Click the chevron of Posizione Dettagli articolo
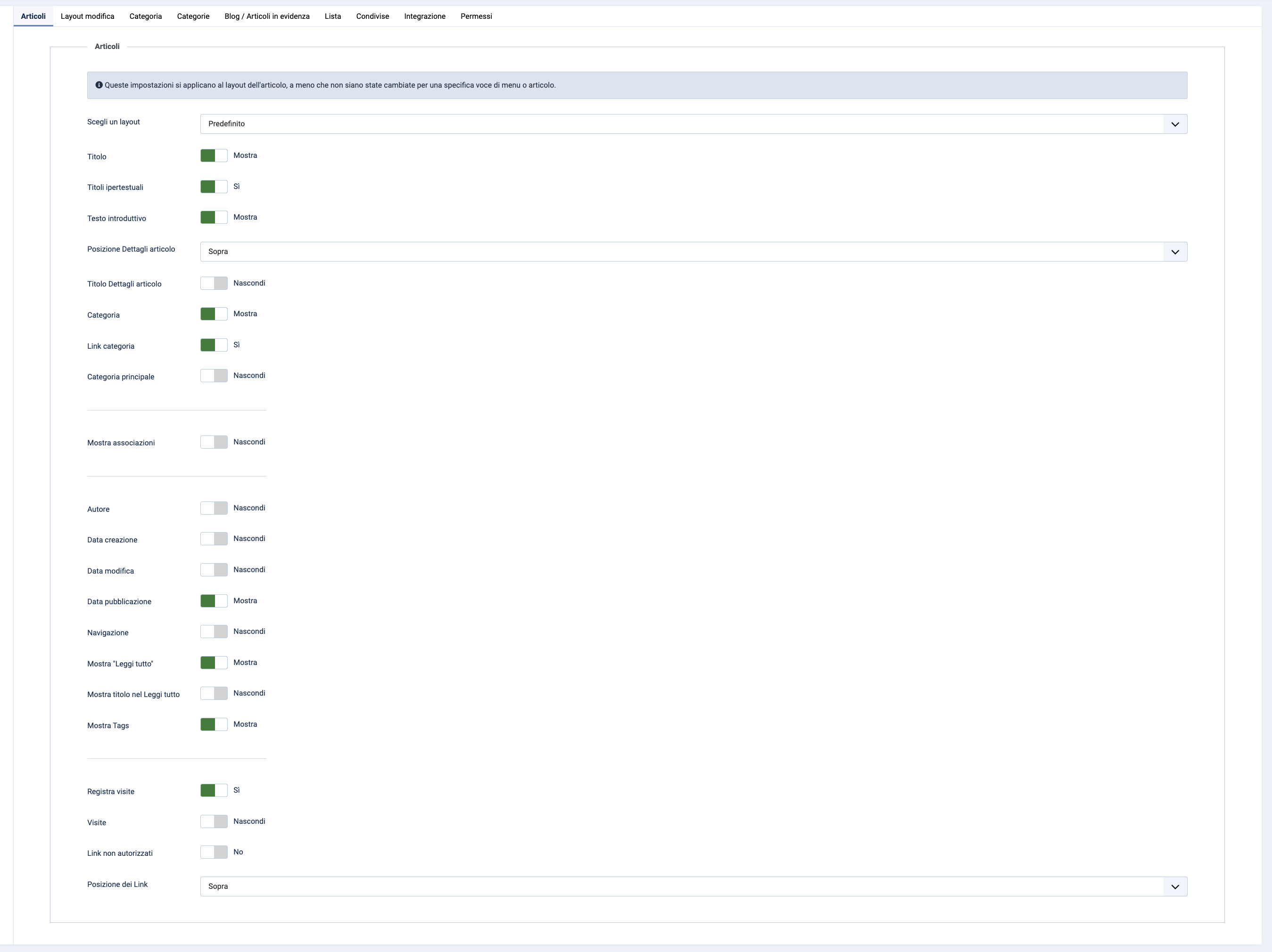This screenshot has height=952, width=1272. click(x=1175, y=252)
